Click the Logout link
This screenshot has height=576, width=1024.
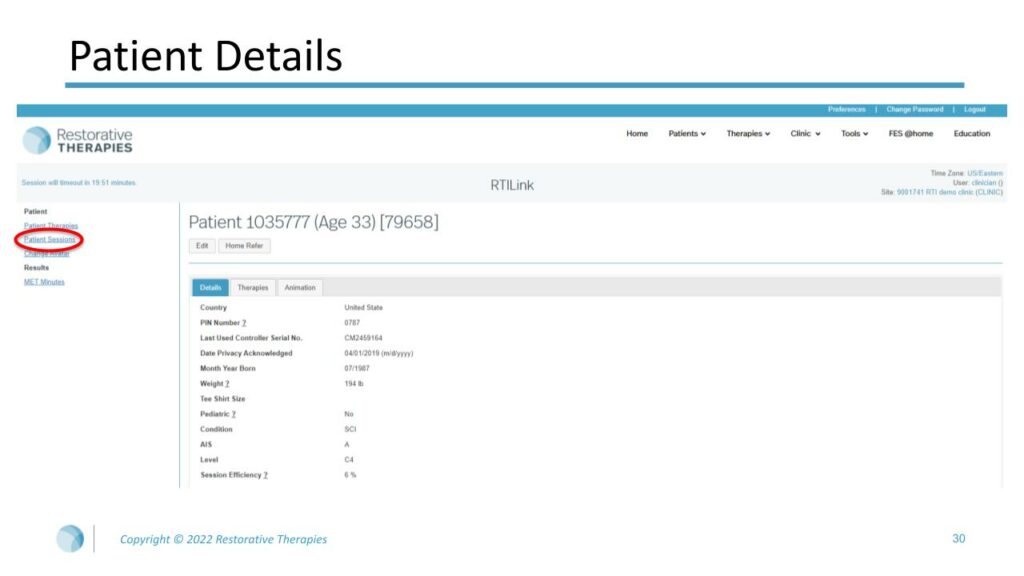[975, 110]
